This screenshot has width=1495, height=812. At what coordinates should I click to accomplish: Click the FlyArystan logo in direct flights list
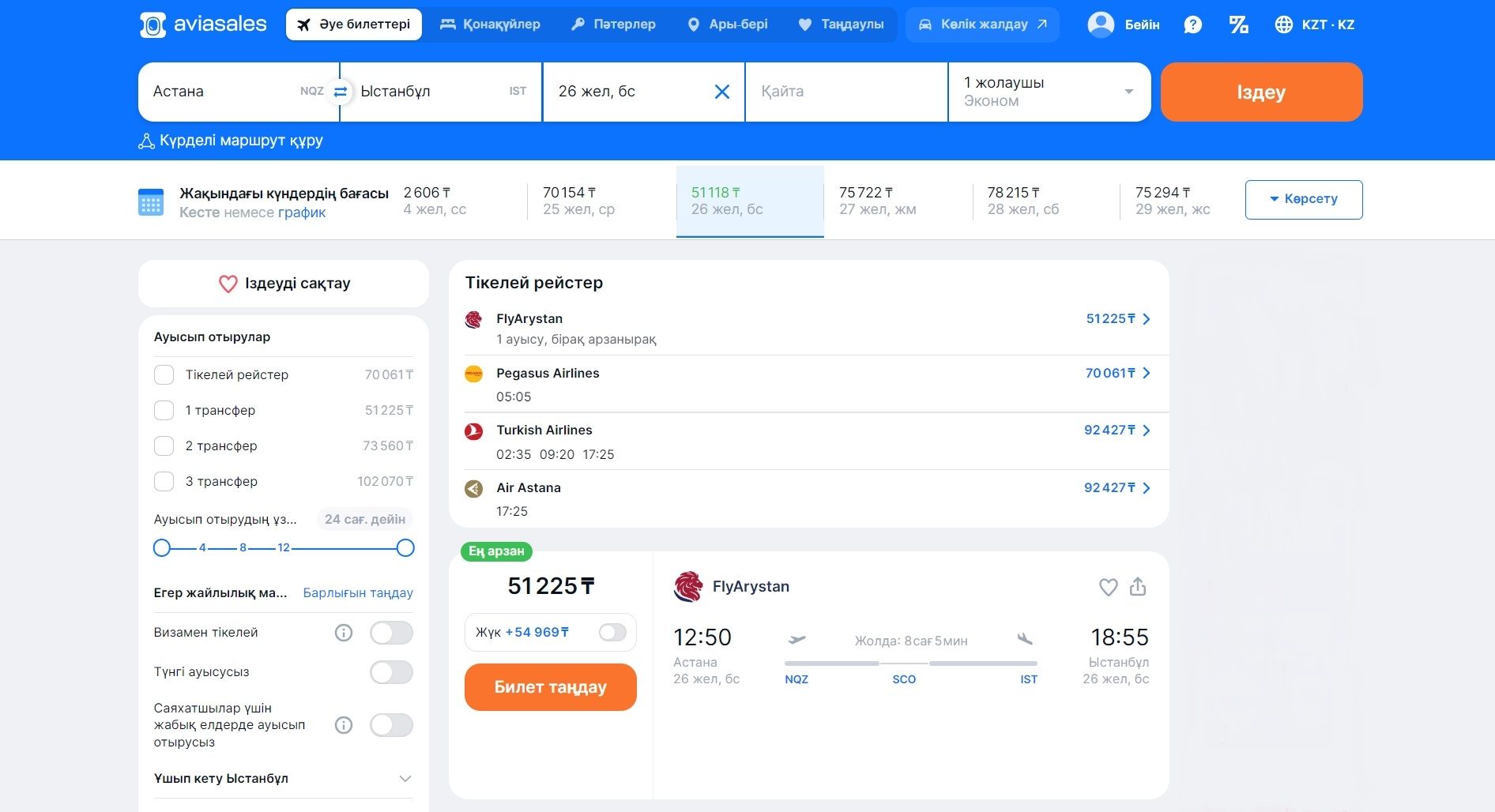point(473,319)
